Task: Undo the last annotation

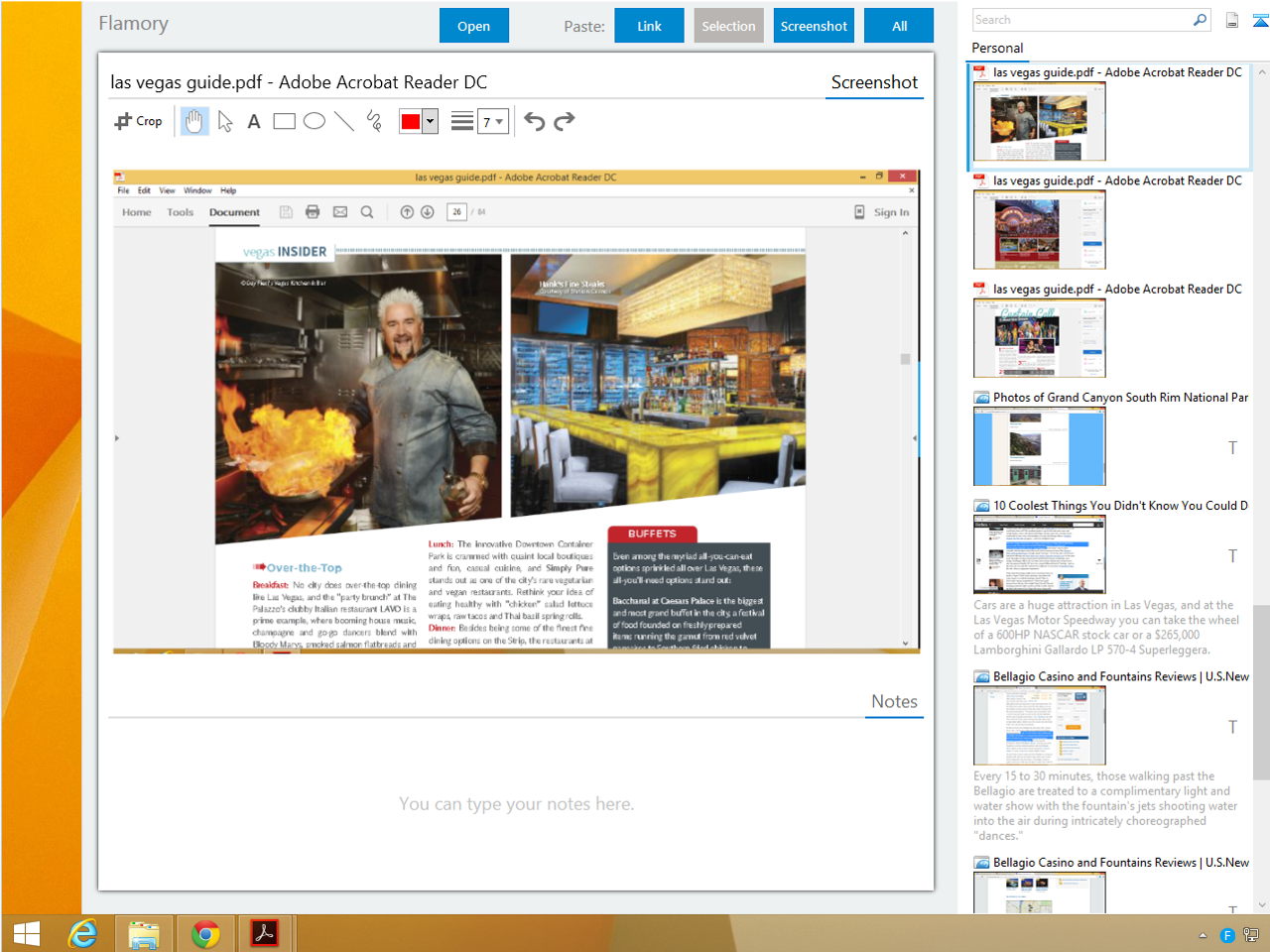Action: (x=535, y=121)
